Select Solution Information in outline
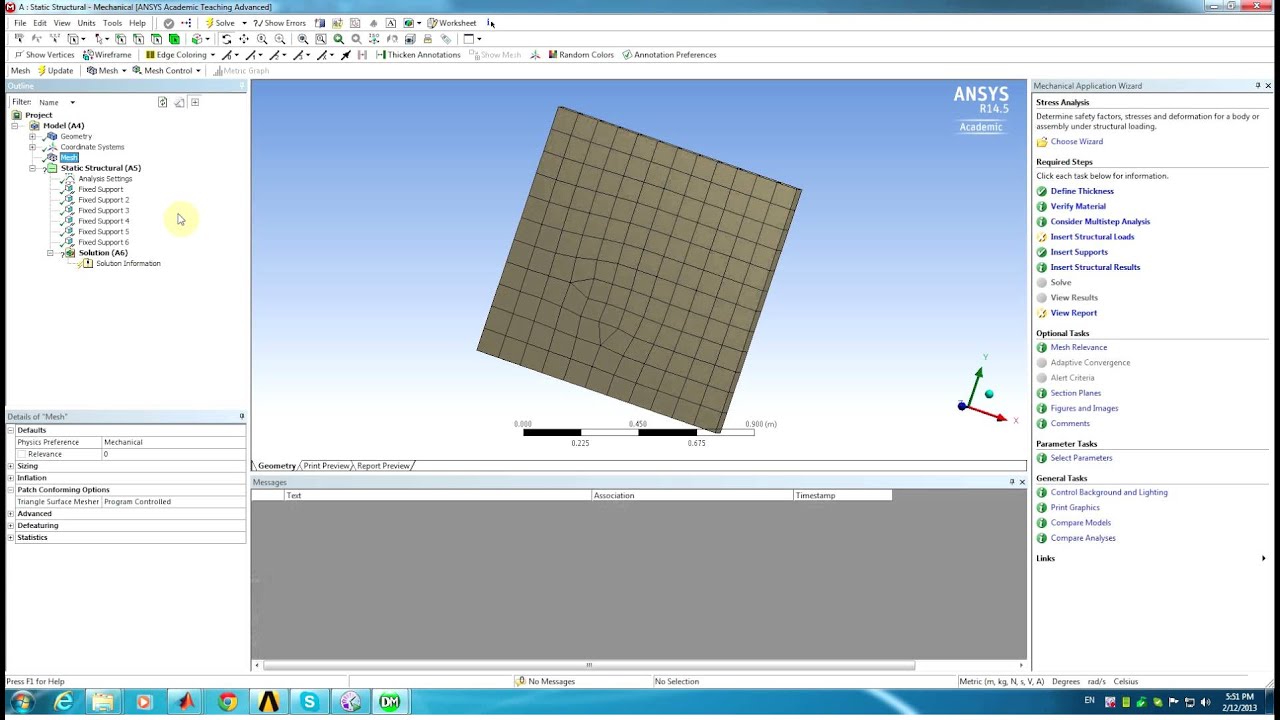 click(x=128, y=263)
